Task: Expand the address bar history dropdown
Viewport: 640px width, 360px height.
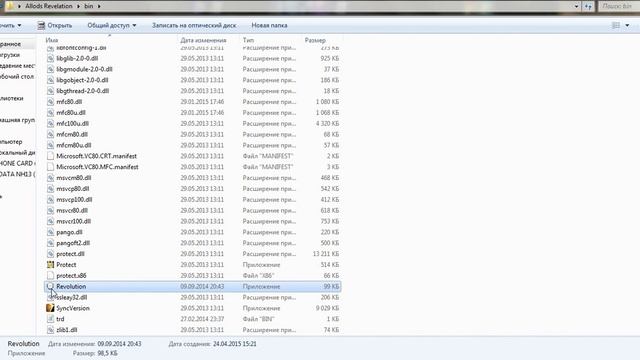Action: (x=576, y=6)
